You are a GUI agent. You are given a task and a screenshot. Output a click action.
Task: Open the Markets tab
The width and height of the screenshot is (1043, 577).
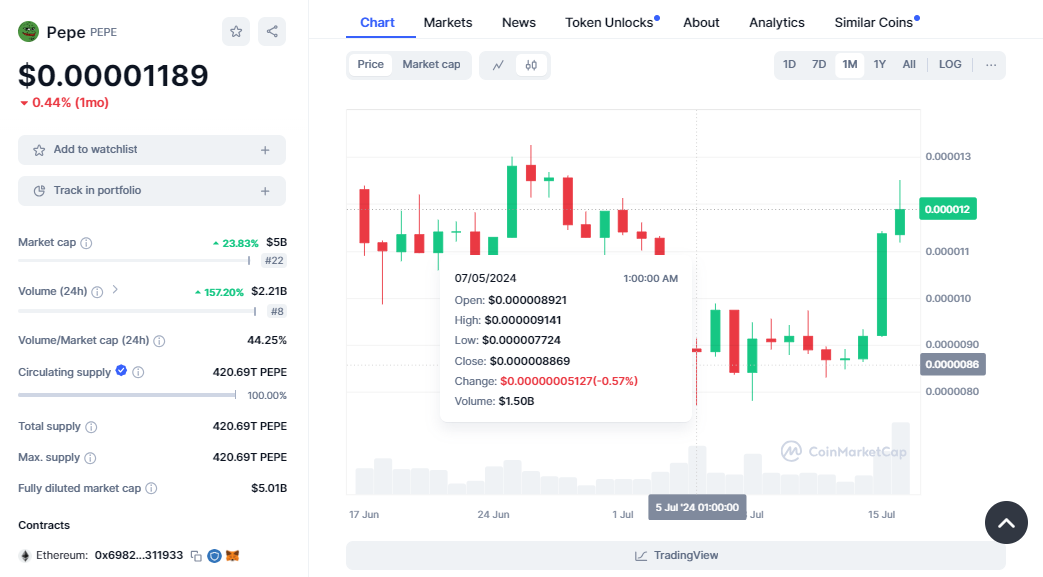pyautogui.click(x=448, y=23)
